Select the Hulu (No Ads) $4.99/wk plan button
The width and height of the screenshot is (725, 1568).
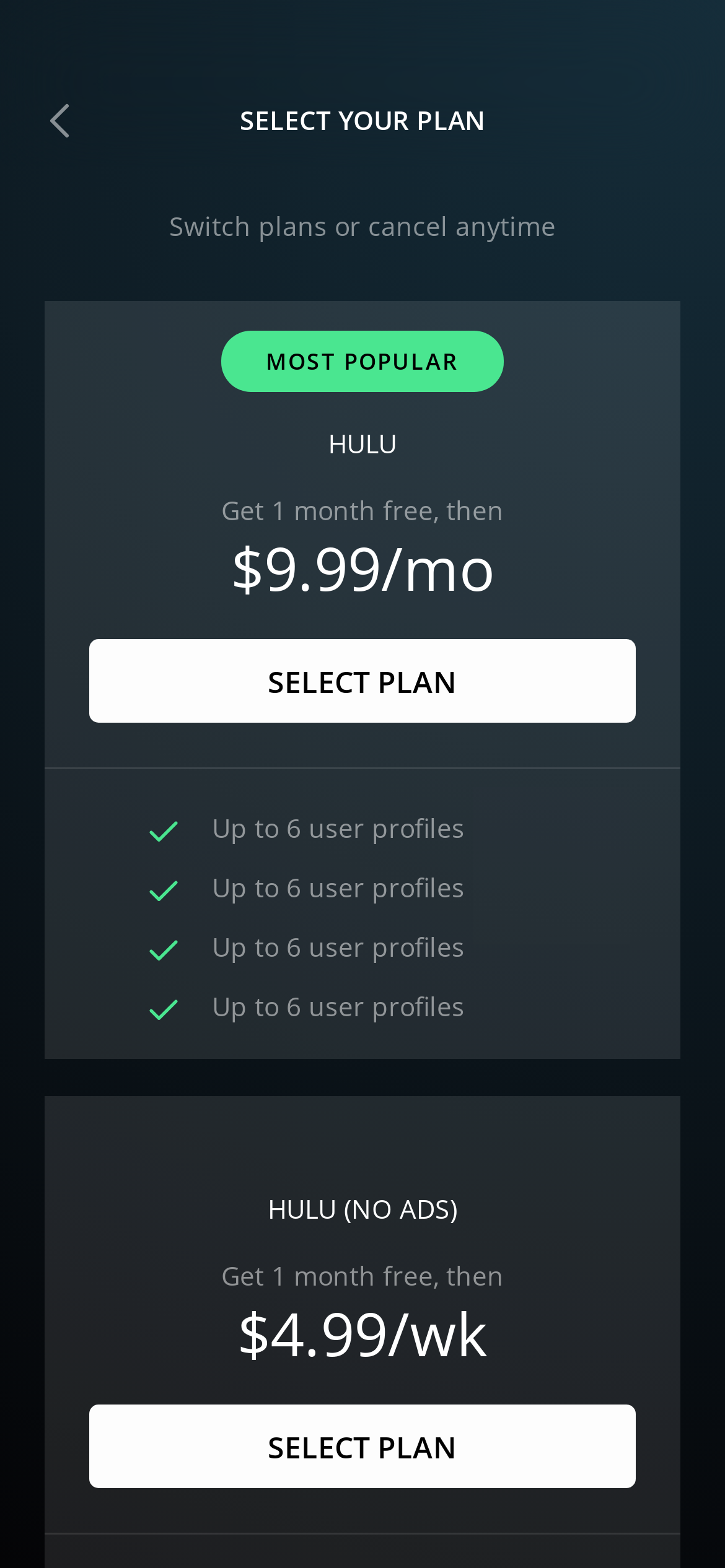click(362, 1446)
